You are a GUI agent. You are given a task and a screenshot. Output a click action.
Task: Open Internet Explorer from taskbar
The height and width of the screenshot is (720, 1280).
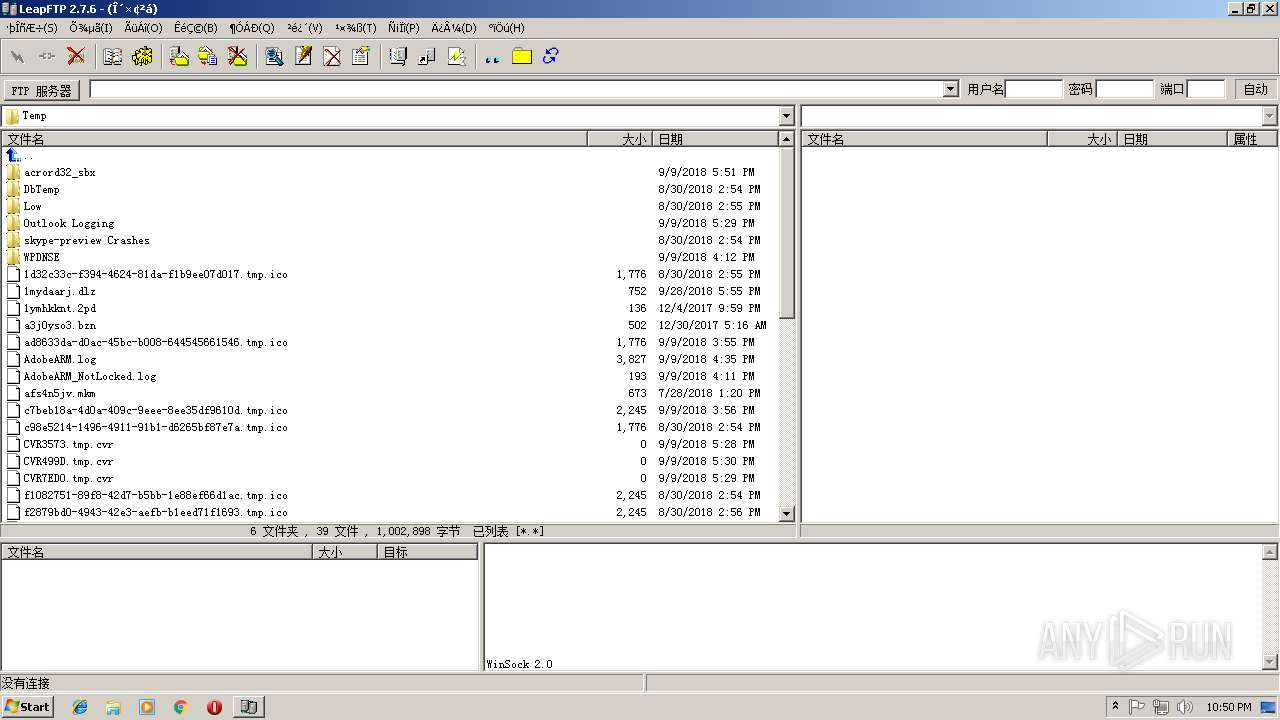pyautogui.click(x=80, y=707)
